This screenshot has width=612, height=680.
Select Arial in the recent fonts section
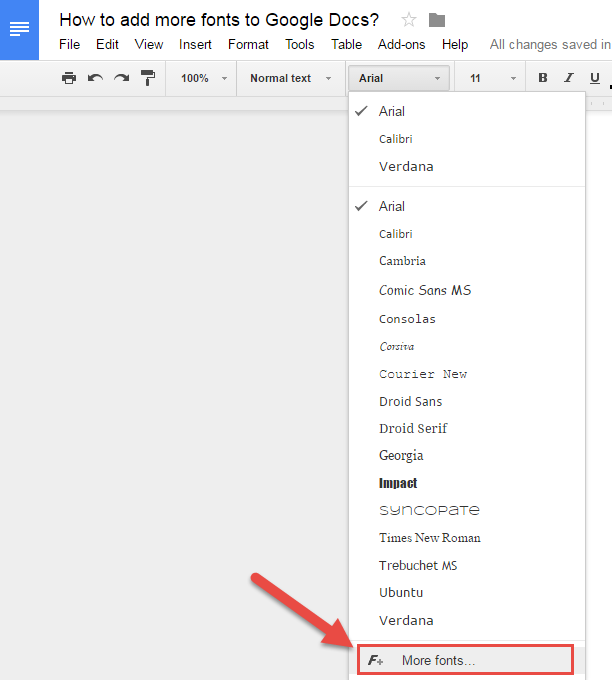(x=467, y=111)
